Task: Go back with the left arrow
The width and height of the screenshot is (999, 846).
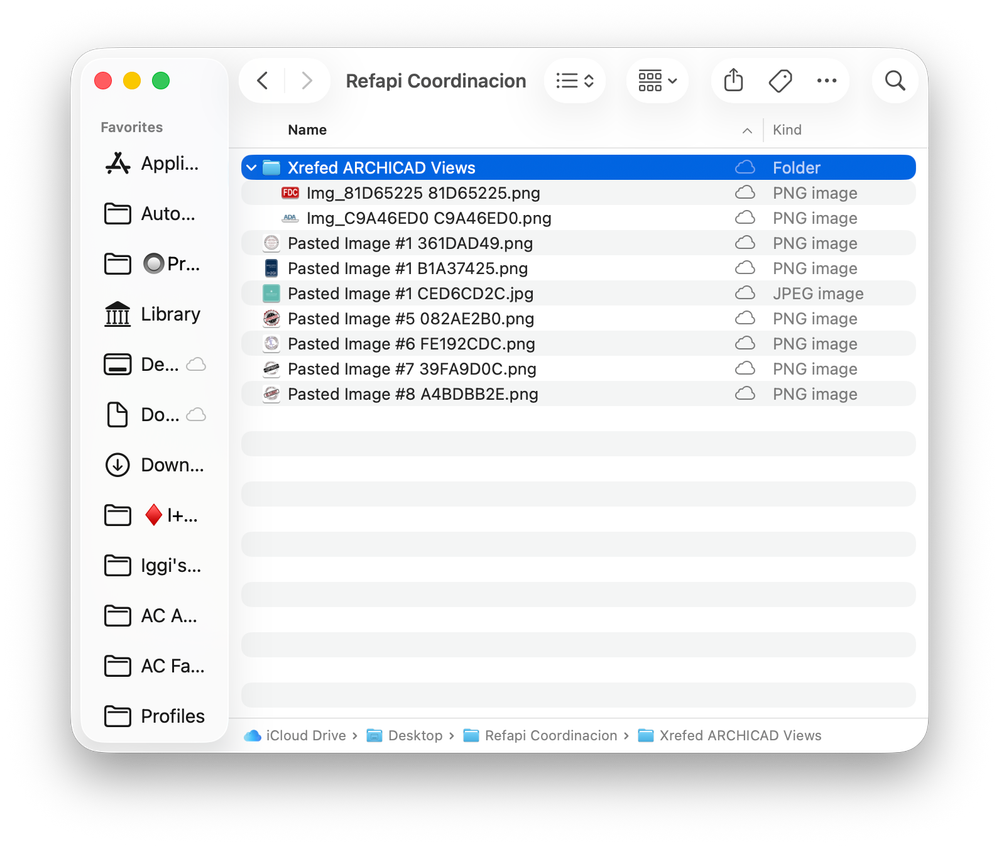Action: click(262, 80)
